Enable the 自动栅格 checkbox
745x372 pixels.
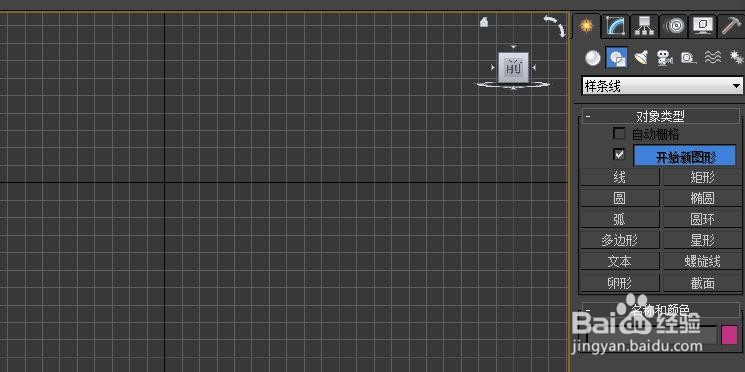(x=619, y=134)
